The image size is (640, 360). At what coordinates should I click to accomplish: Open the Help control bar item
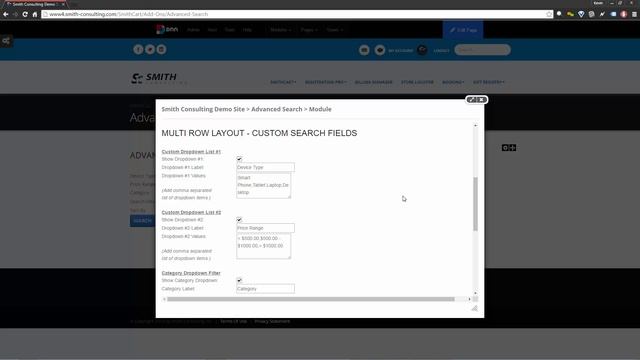coord(247,30)
